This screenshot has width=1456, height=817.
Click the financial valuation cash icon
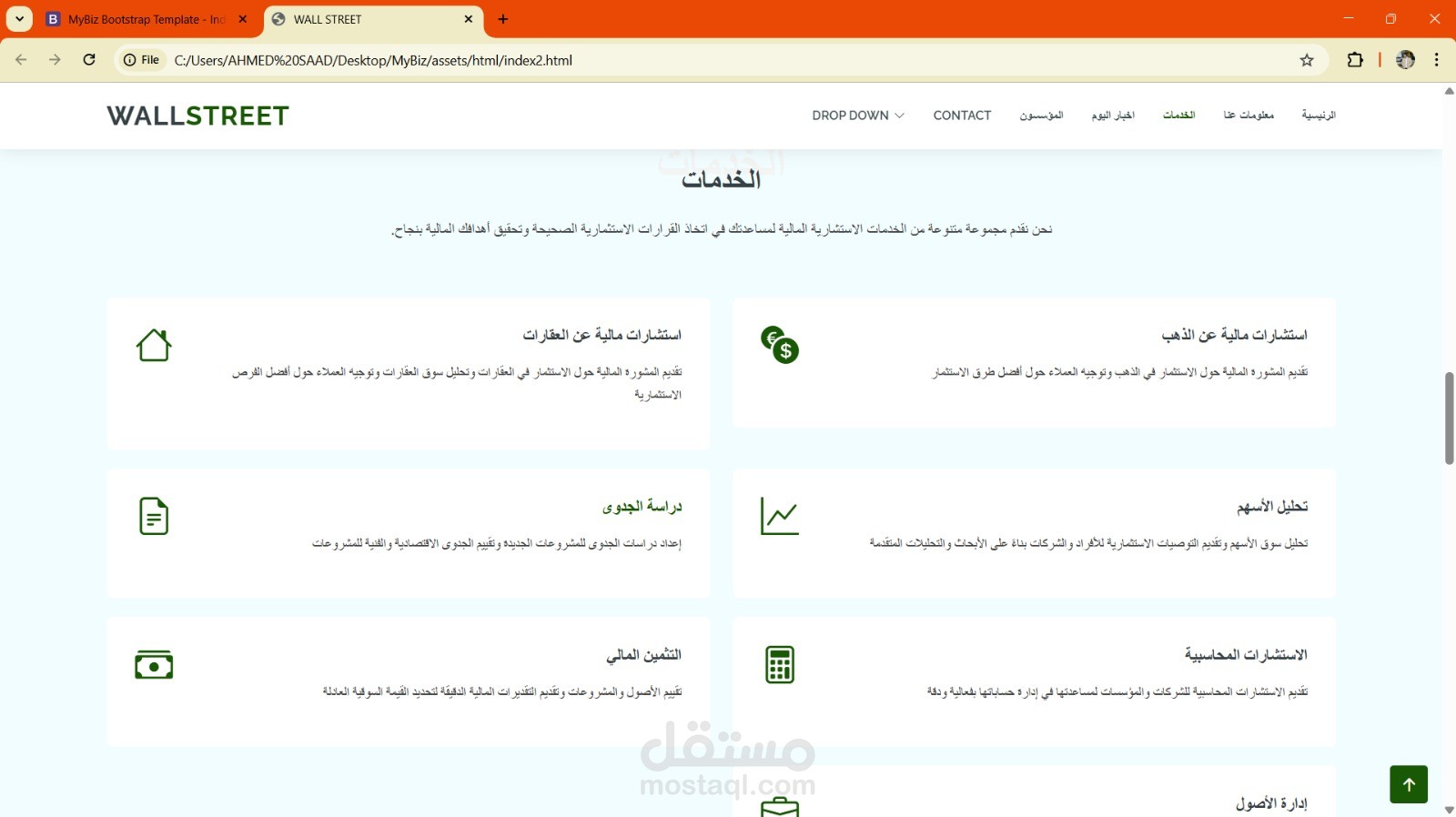pyautogui.click(x=154, y=665)
